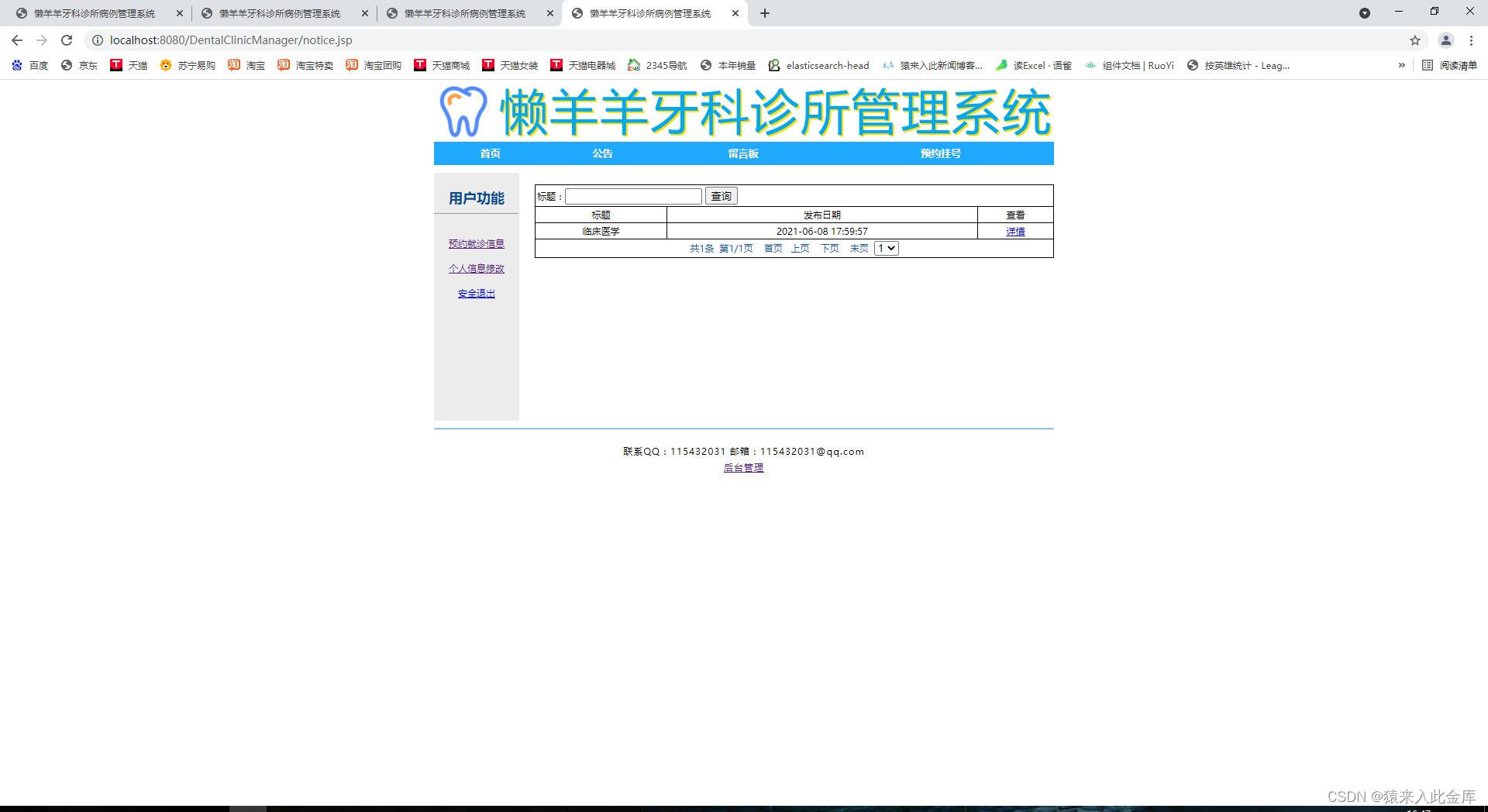Viewport: 1488px width, 812px height.
Task: Click 安全退出 to log out
Action: (x=476, y=294)
